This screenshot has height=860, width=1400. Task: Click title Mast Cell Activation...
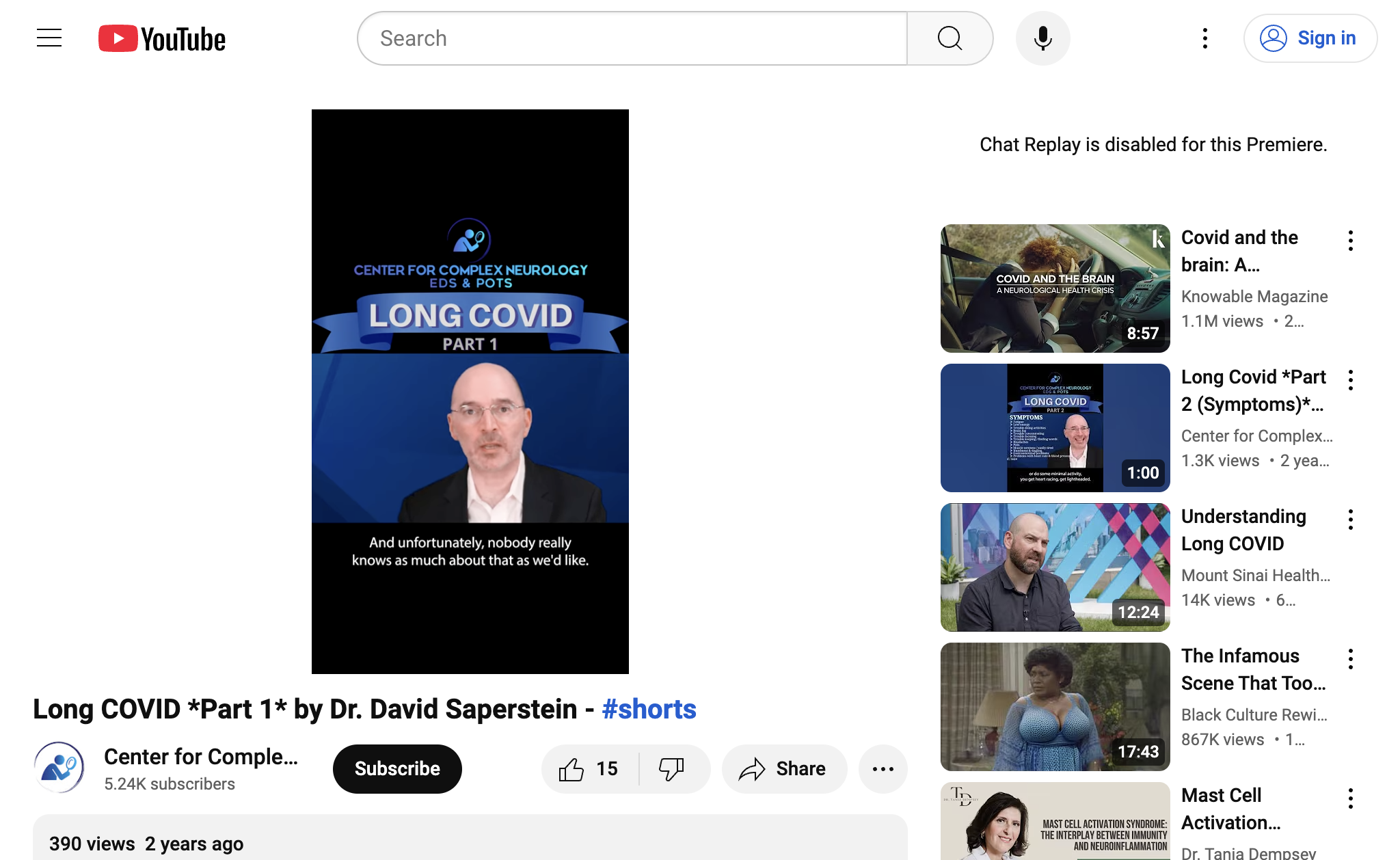tap(1231, 809)
